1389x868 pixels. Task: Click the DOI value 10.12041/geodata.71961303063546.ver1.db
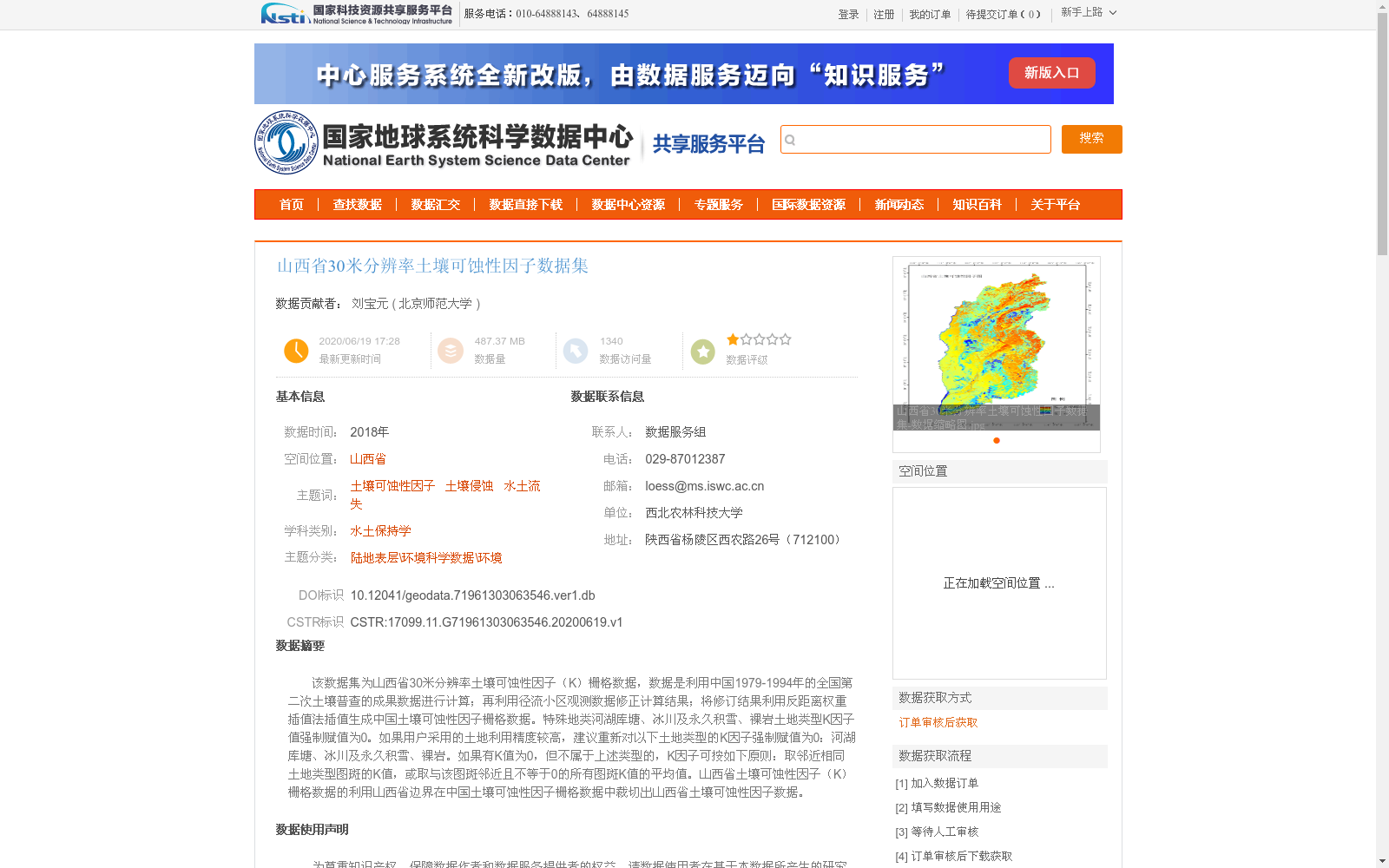(x=472, y=595)
